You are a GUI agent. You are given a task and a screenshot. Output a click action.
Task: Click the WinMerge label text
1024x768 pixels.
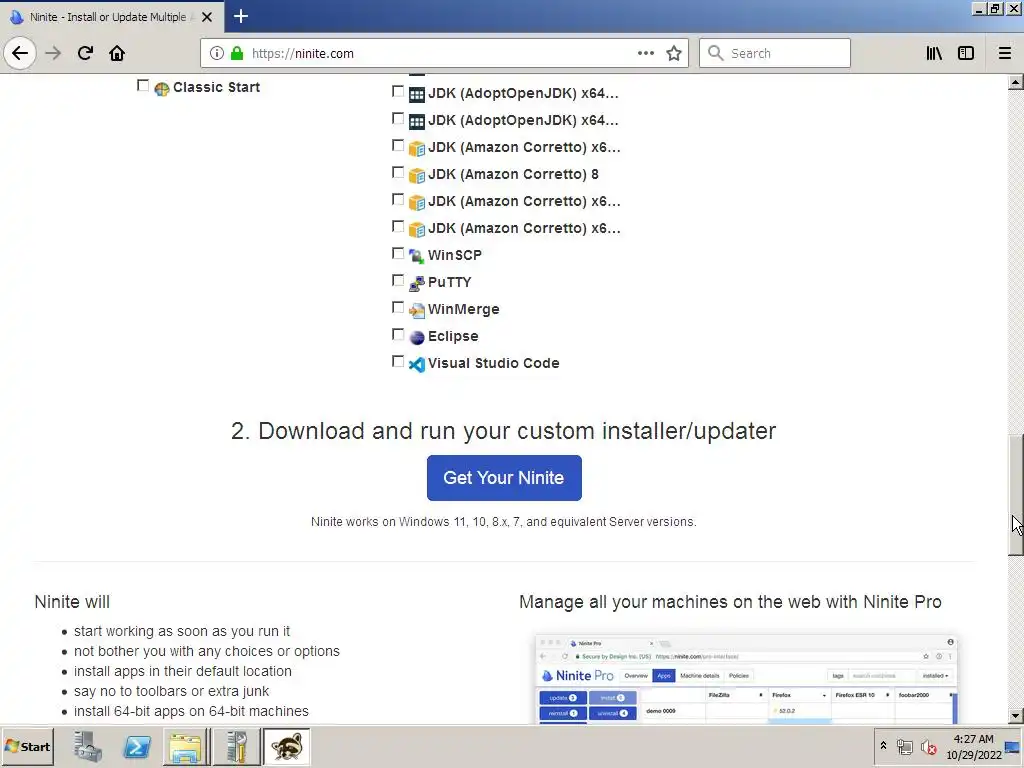tap(464, 309)
